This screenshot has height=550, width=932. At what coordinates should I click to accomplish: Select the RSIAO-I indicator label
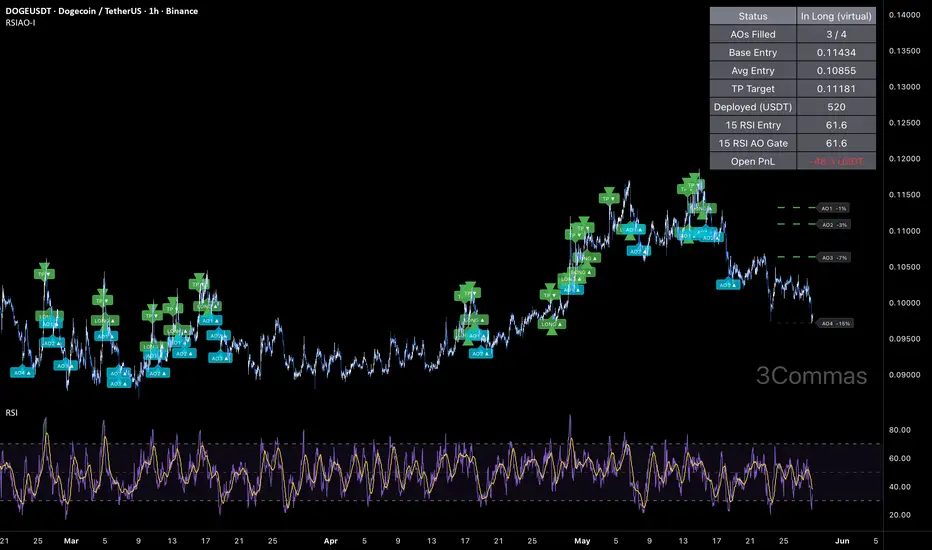coord(20,23)
